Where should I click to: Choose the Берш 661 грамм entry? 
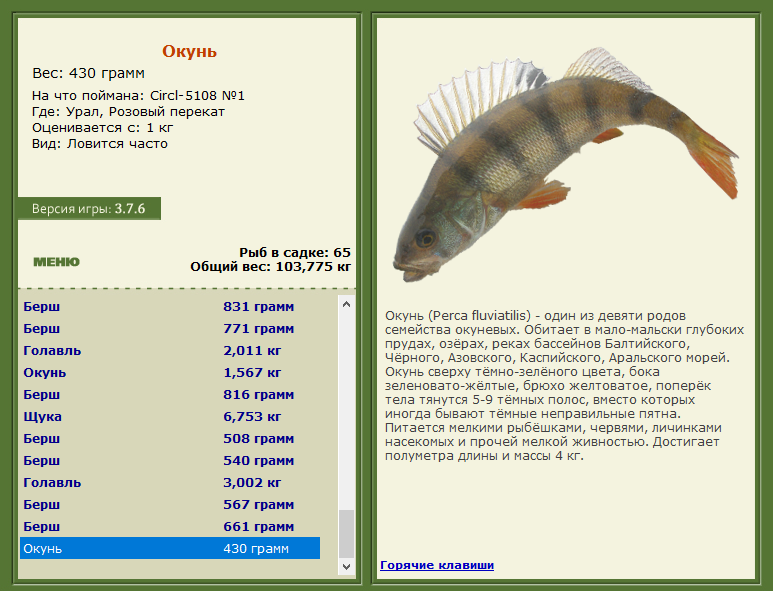[x=169, y=527]
